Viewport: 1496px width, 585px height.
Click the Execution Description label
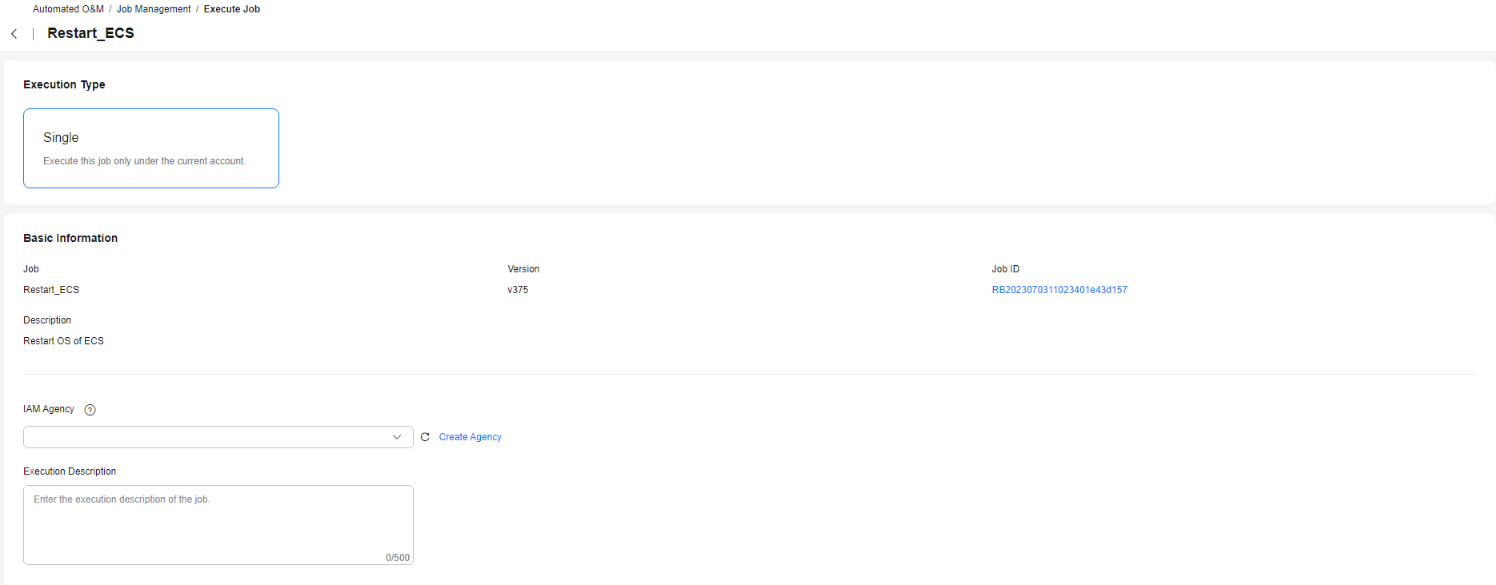[70, 471]
